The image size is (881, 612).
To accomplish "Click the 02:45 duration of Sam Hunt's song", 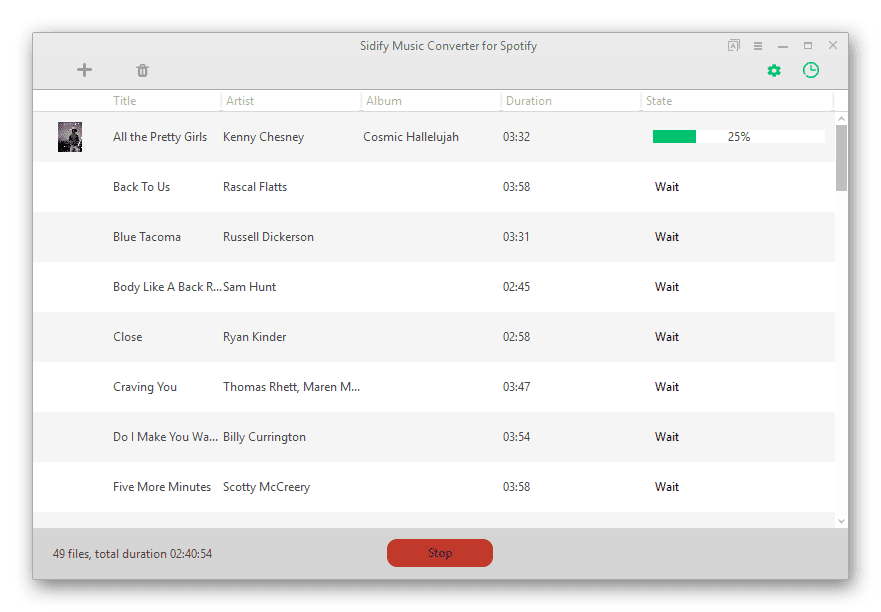I will click(x=516, y=287).
